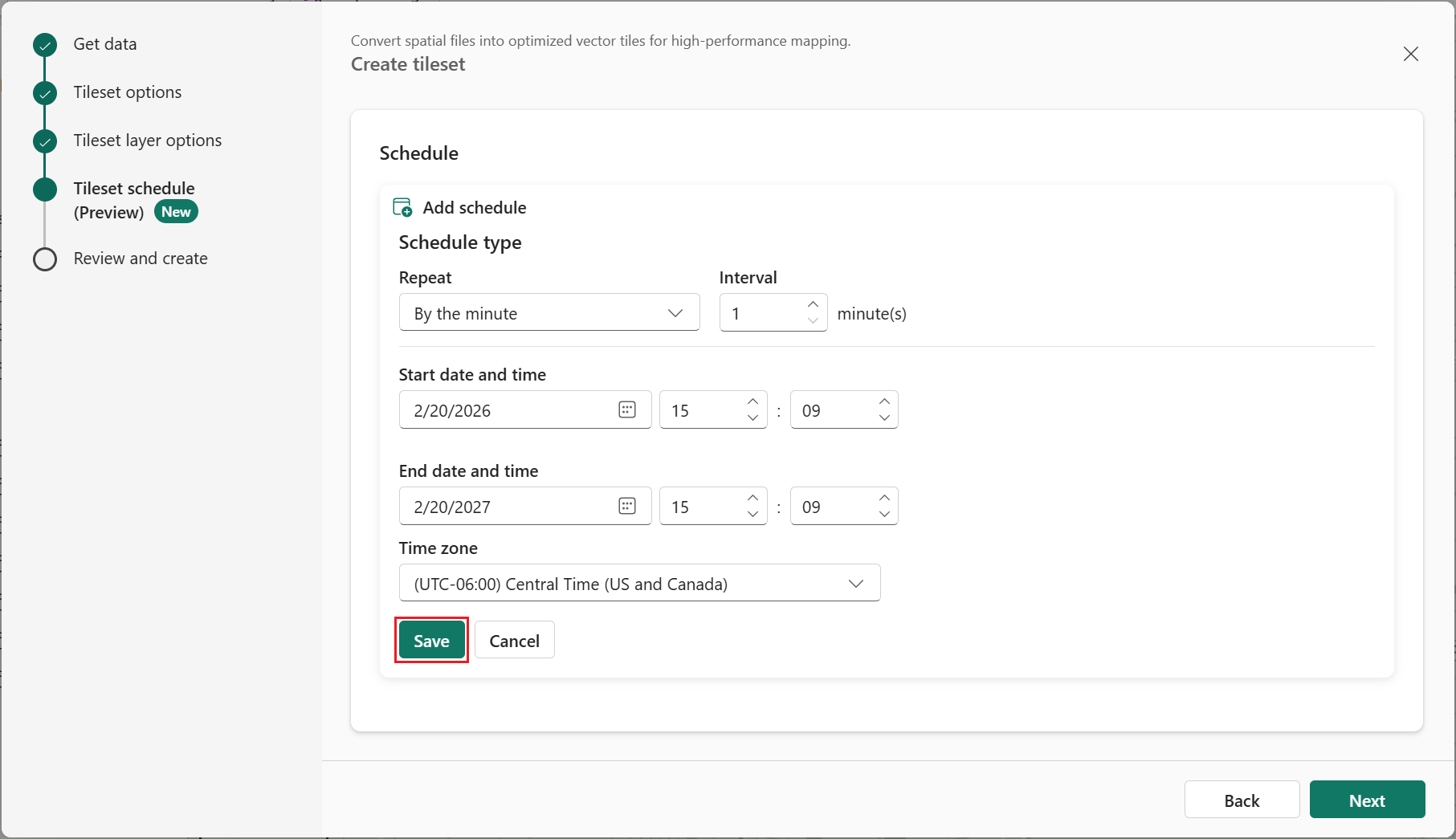Increment the start time hour
The image size is (1456, 839).
coord(752,401)
